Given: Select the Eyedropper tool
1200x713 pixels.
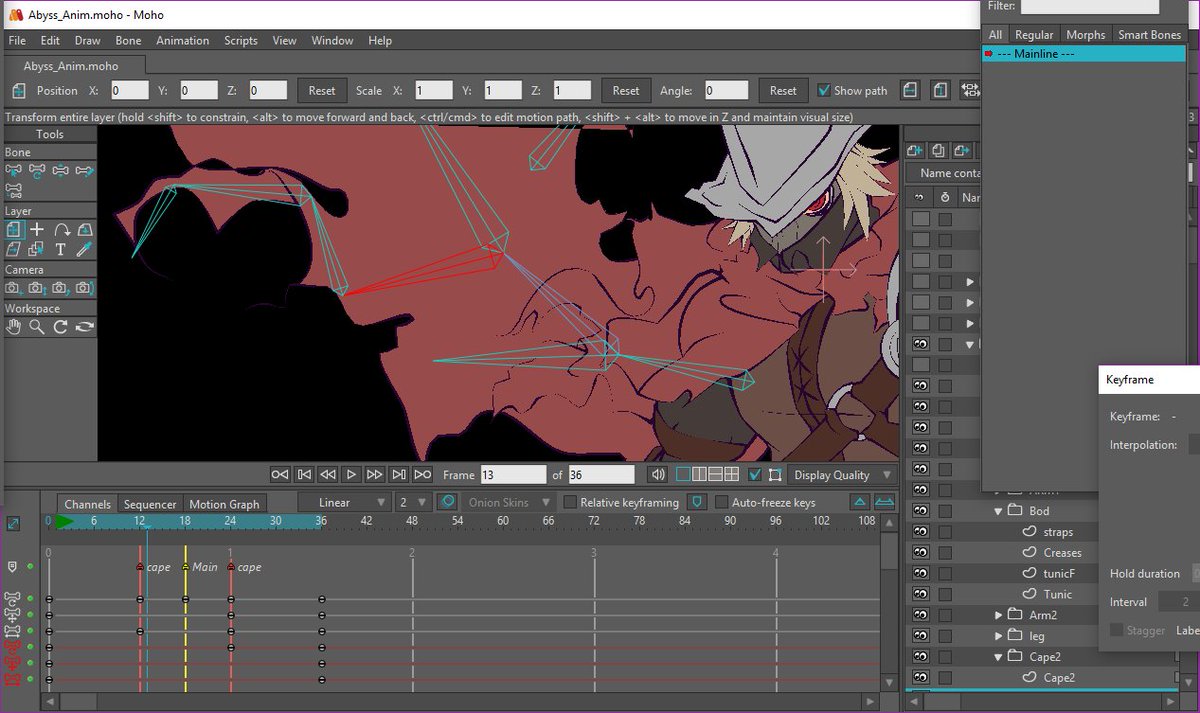Looking at the screenshot, I should point(86,249).
